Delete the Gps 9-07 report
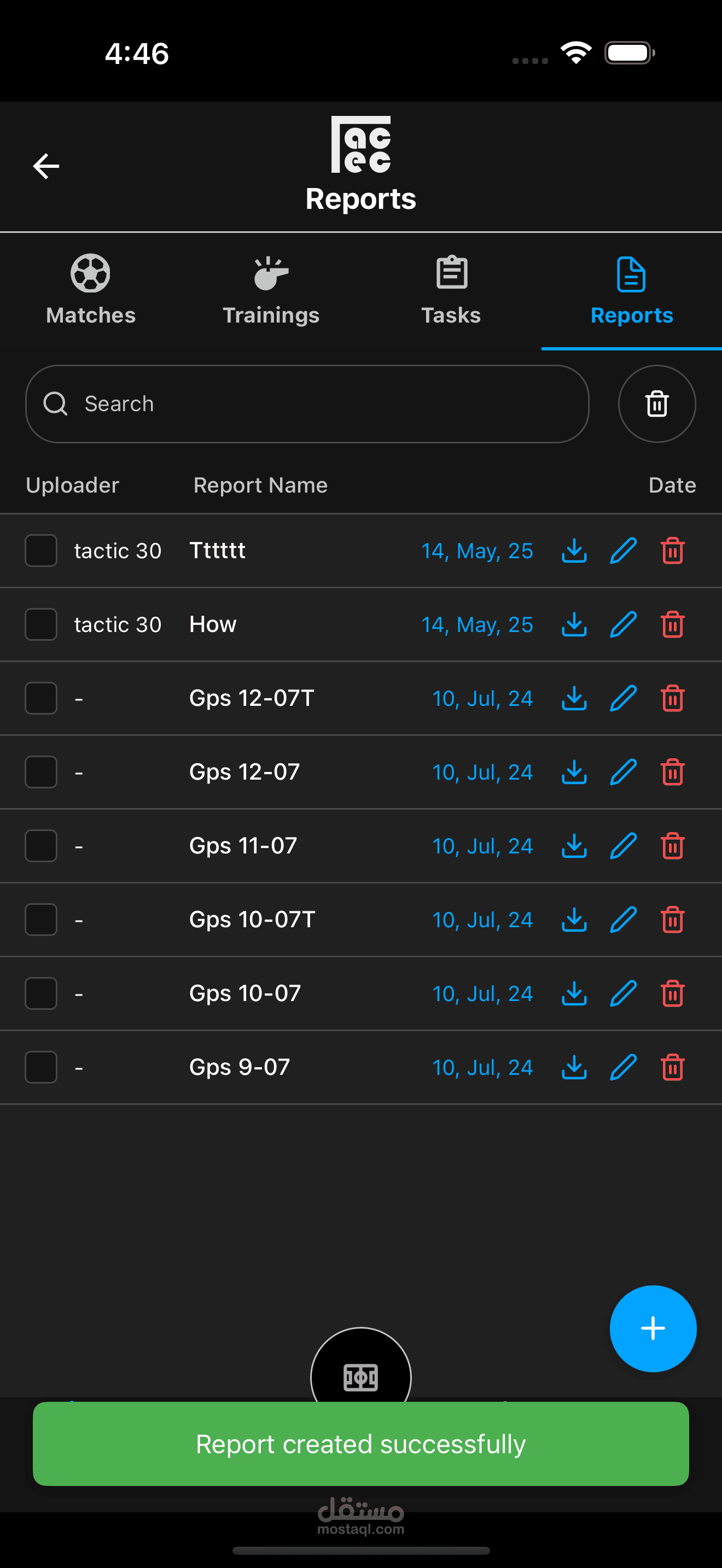Screen dimensions: 722x1568 pos(672,1068)
